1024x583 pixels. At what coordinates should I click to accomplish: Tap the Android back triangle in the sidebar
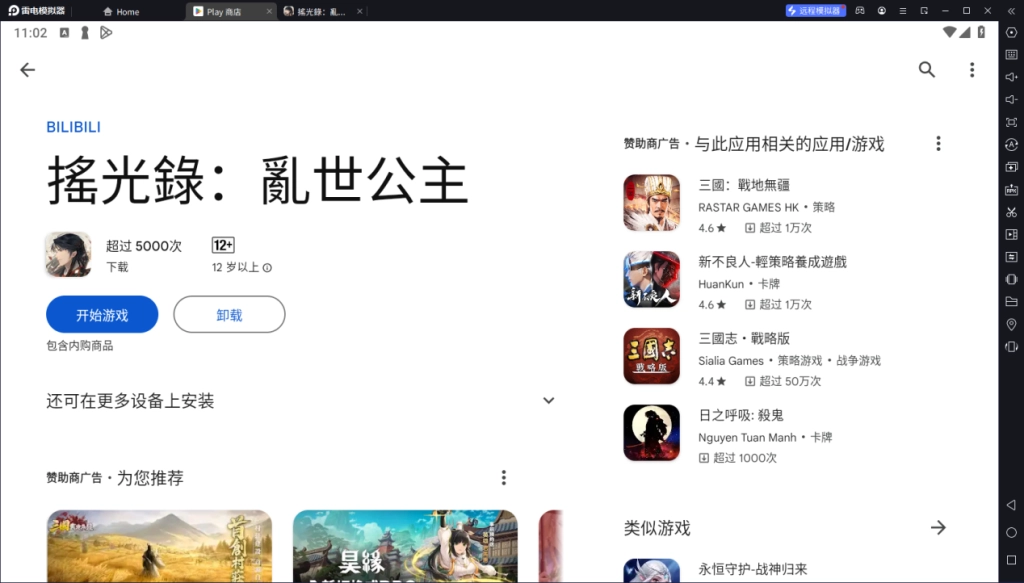1012,505
